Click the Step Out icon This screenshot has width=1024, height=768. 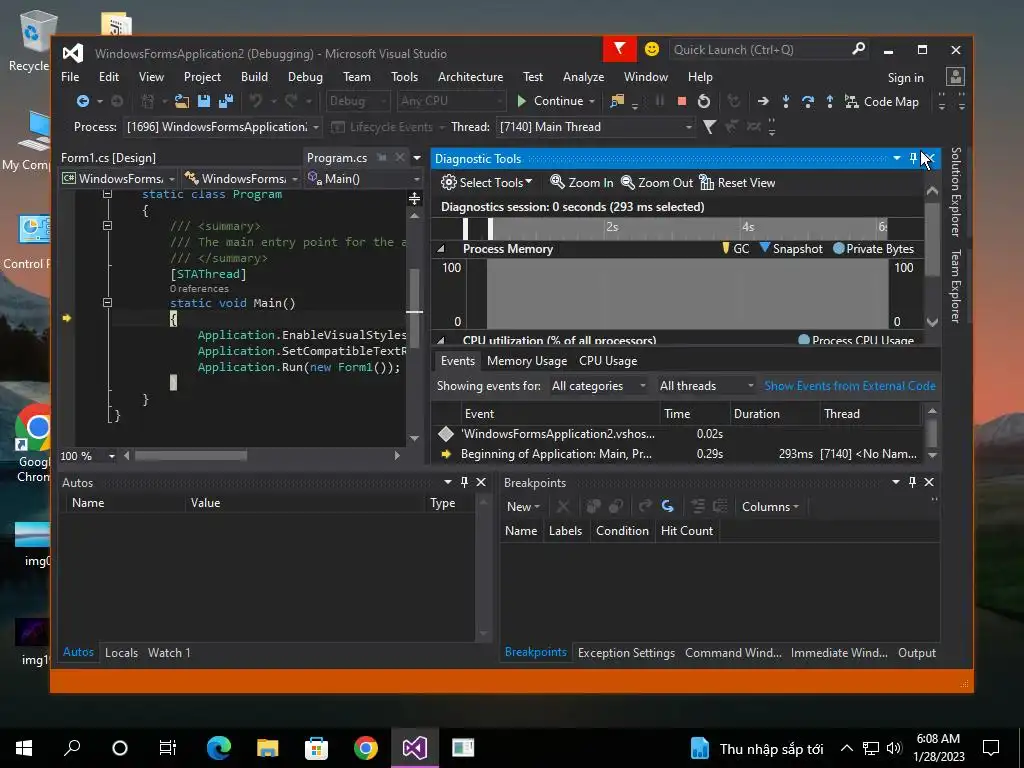[829, 101]
